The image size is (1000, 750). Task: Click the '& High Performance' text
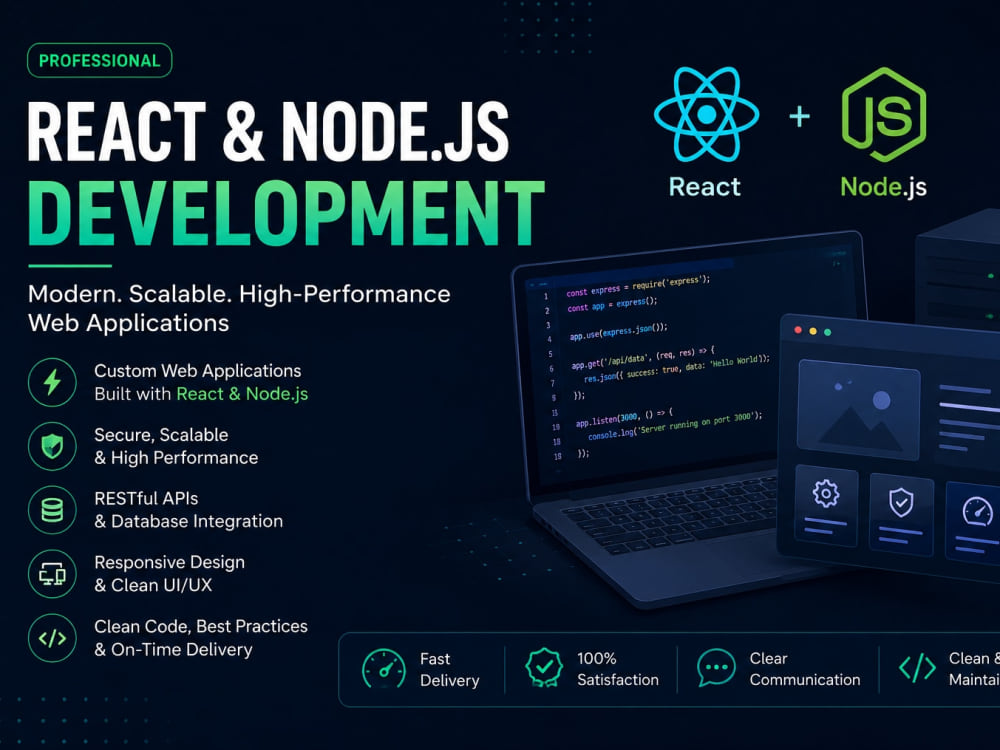coord(176,458)
